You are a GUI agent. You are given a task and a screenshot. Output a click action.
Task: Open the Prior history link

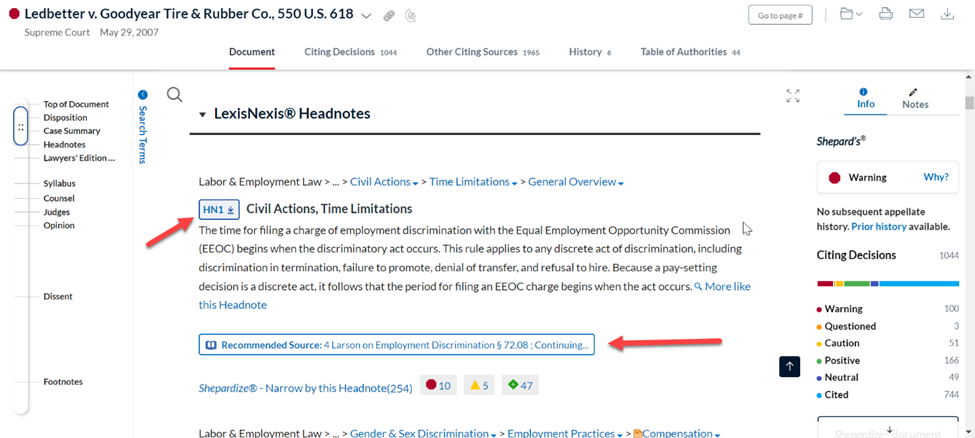coord(878,227)
